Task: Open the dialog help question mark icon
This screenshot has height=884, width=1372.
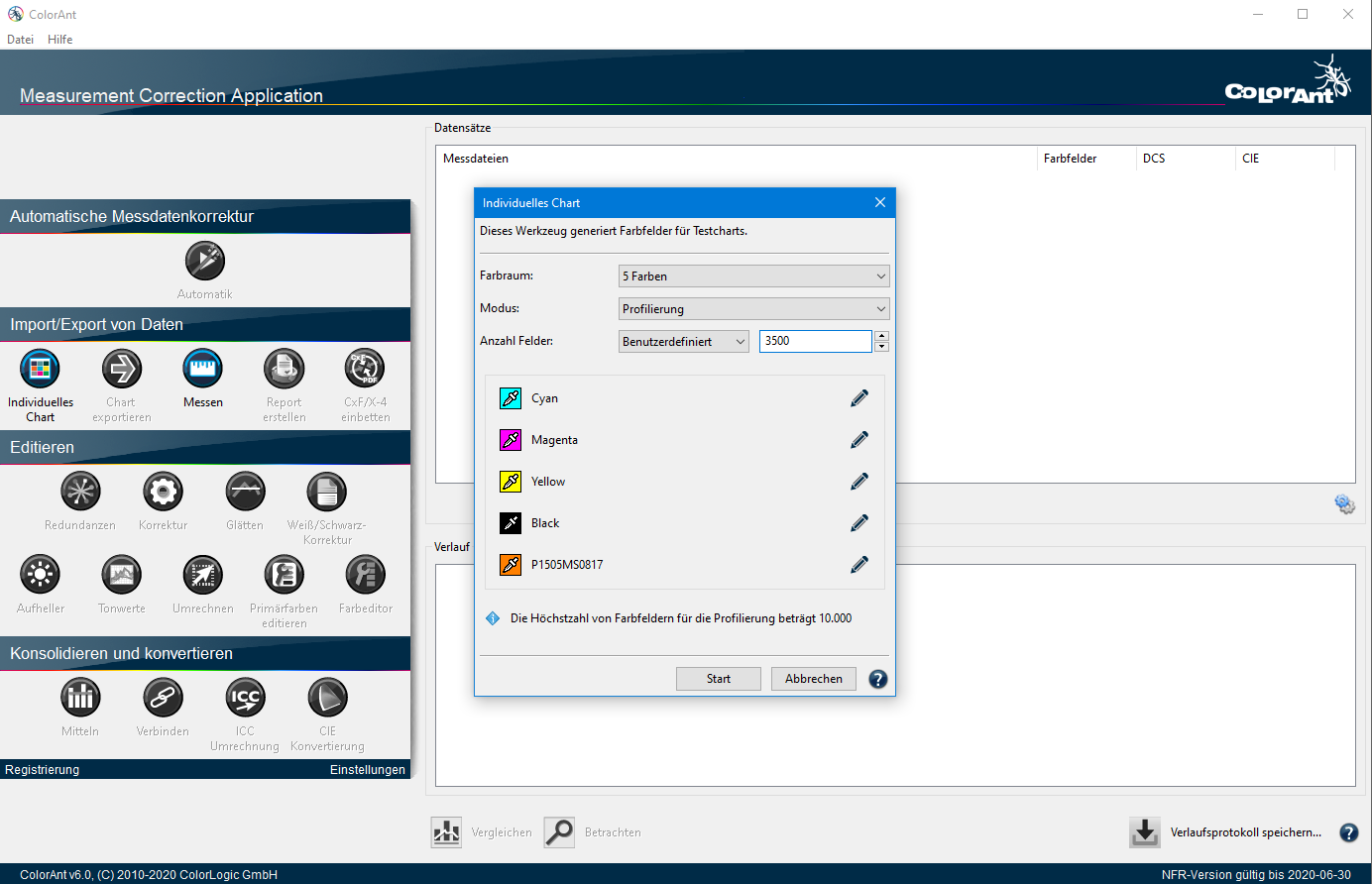Action: [878, 679]
